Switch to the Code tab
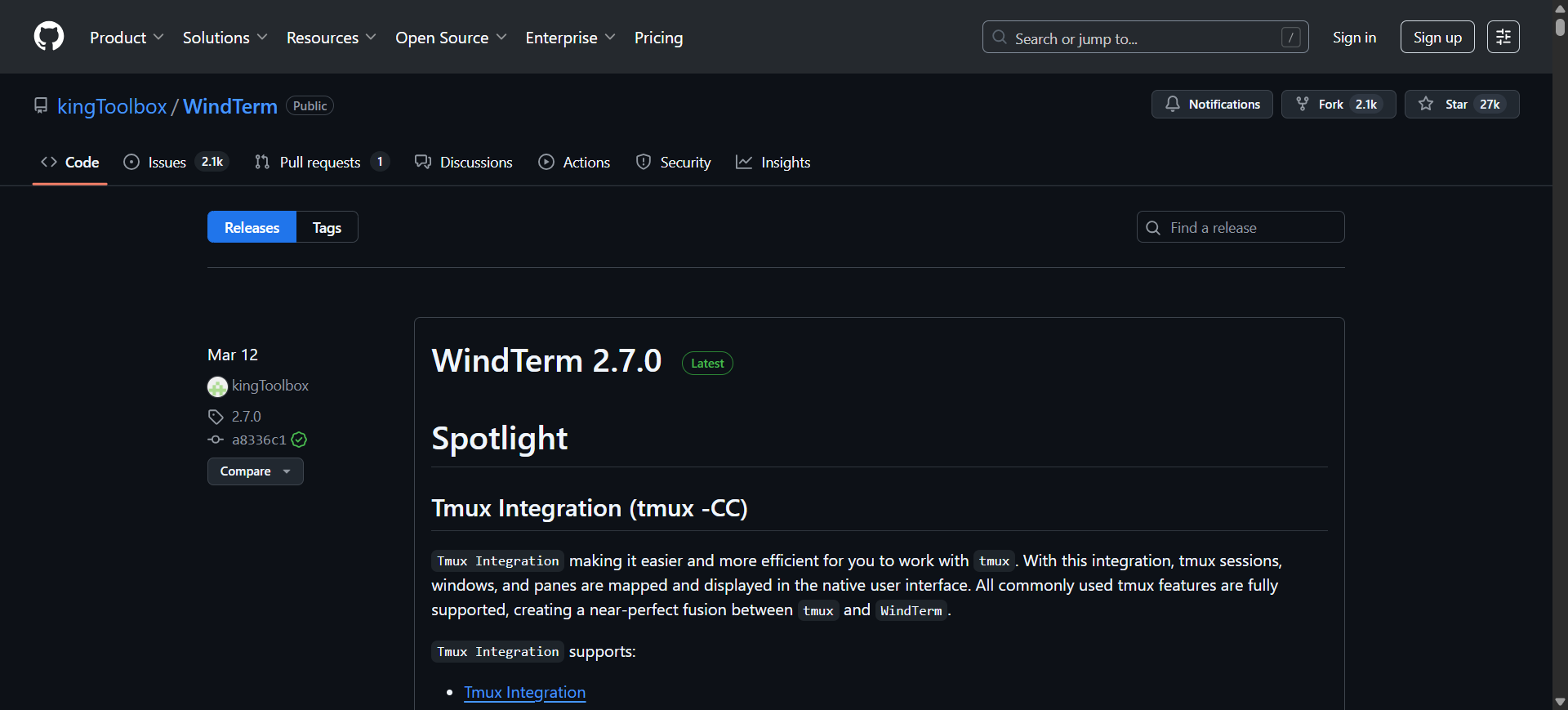This screenshot has width=1568, height=710. [70, 163]
